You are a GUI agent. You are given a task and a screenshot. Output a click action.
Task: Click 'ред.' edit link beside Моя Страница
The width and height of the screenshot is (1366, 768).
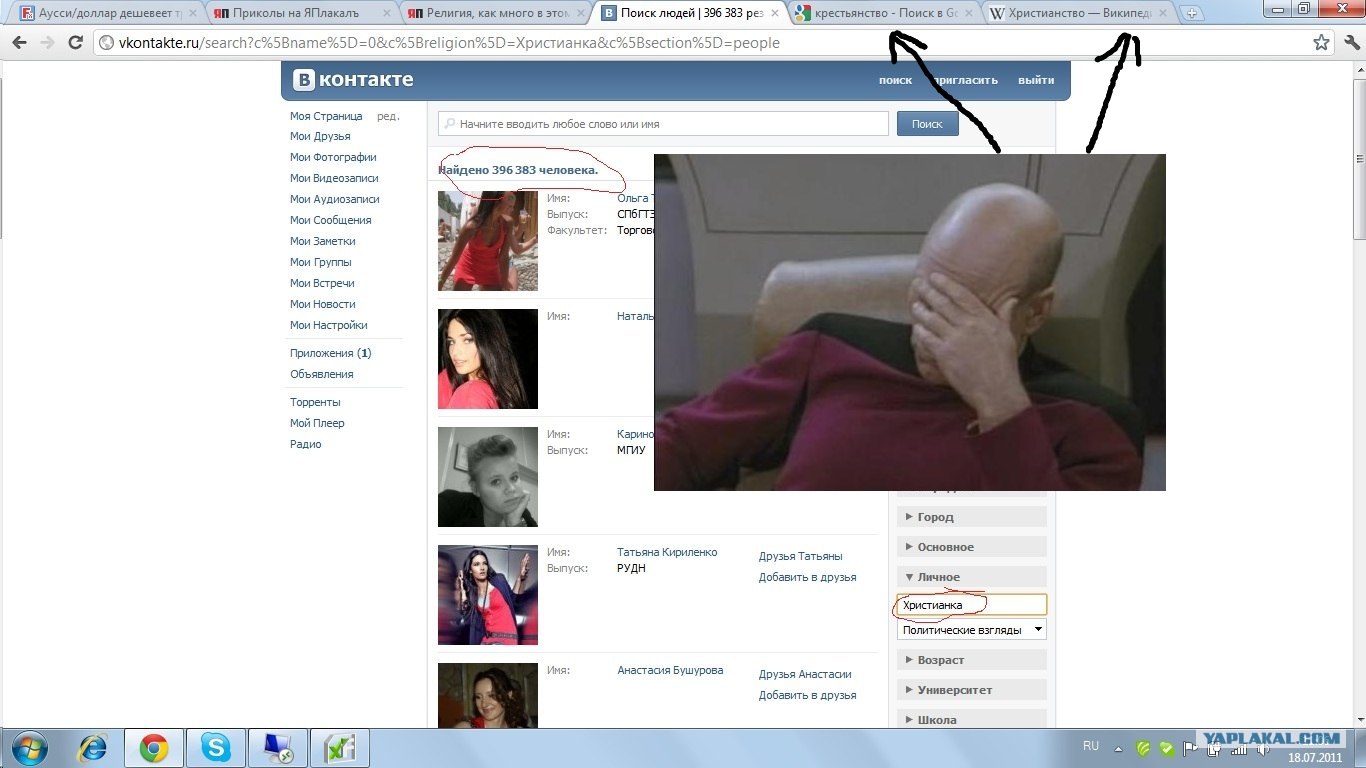click(x=388, y=116)
